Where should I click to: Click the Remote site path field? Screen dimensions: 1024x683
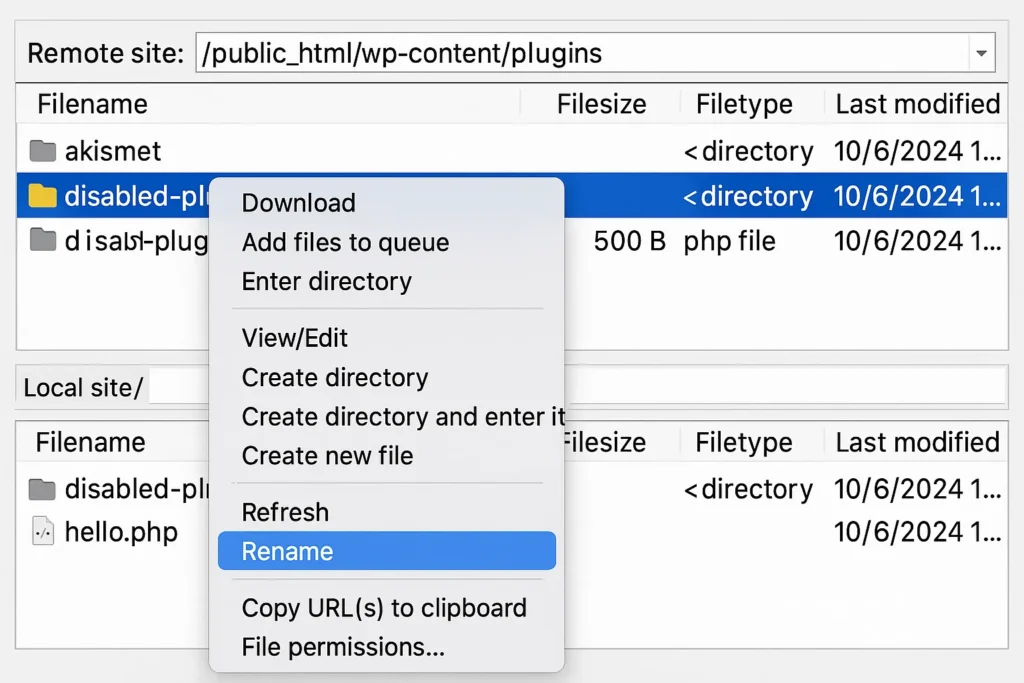[583, 53]
